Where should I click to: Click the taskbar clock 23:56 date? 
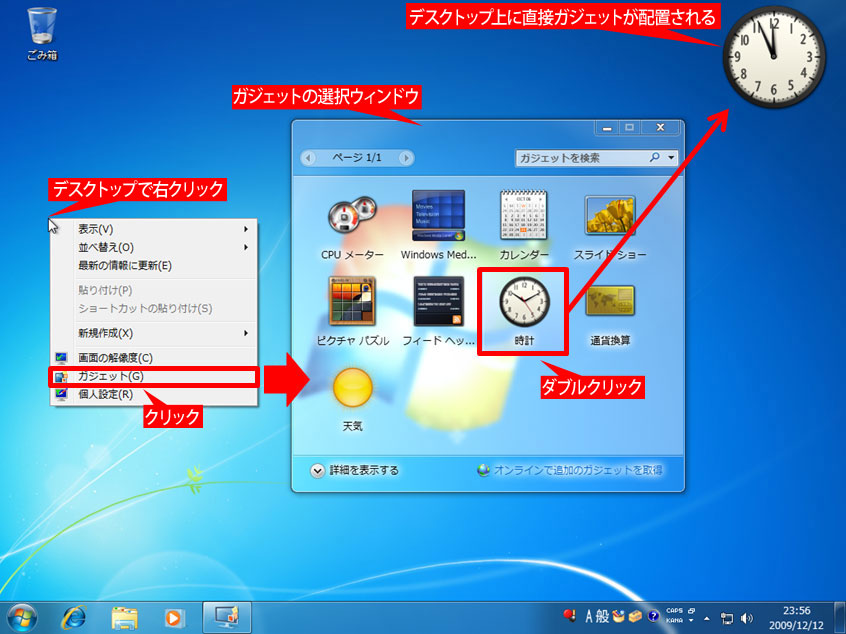tap(796, 618)
